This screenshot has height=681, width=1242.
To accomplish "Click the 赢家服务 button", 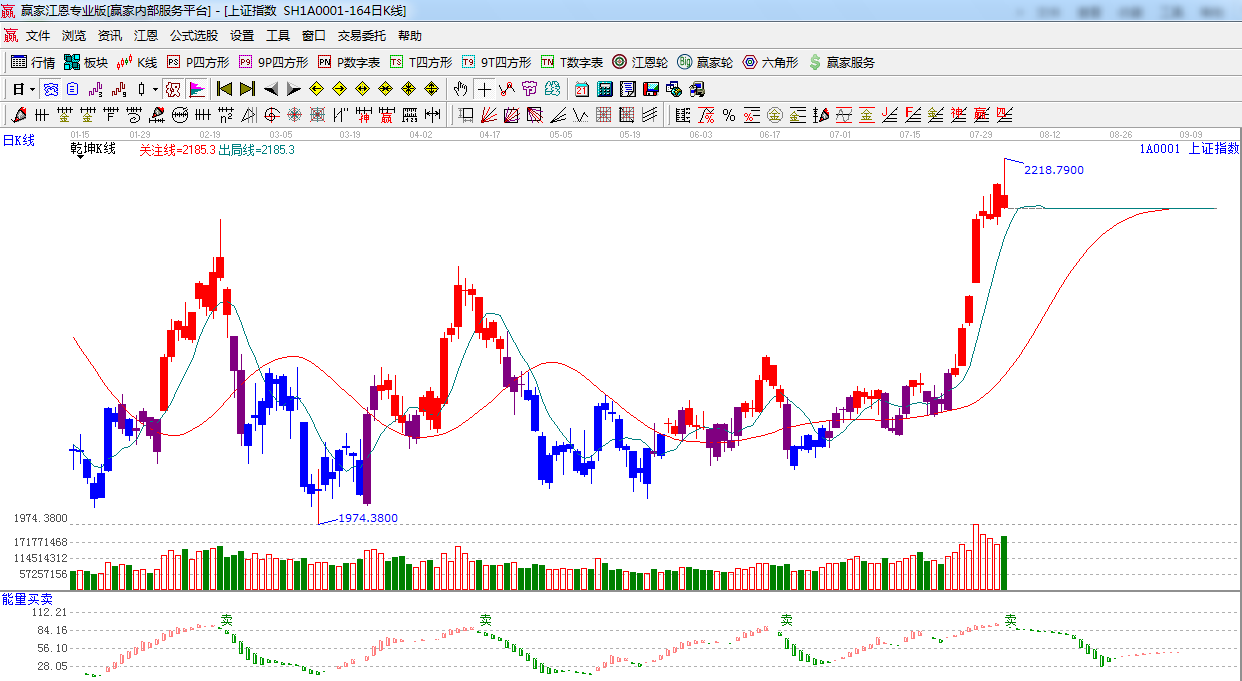I will click(x=841, y=62).
